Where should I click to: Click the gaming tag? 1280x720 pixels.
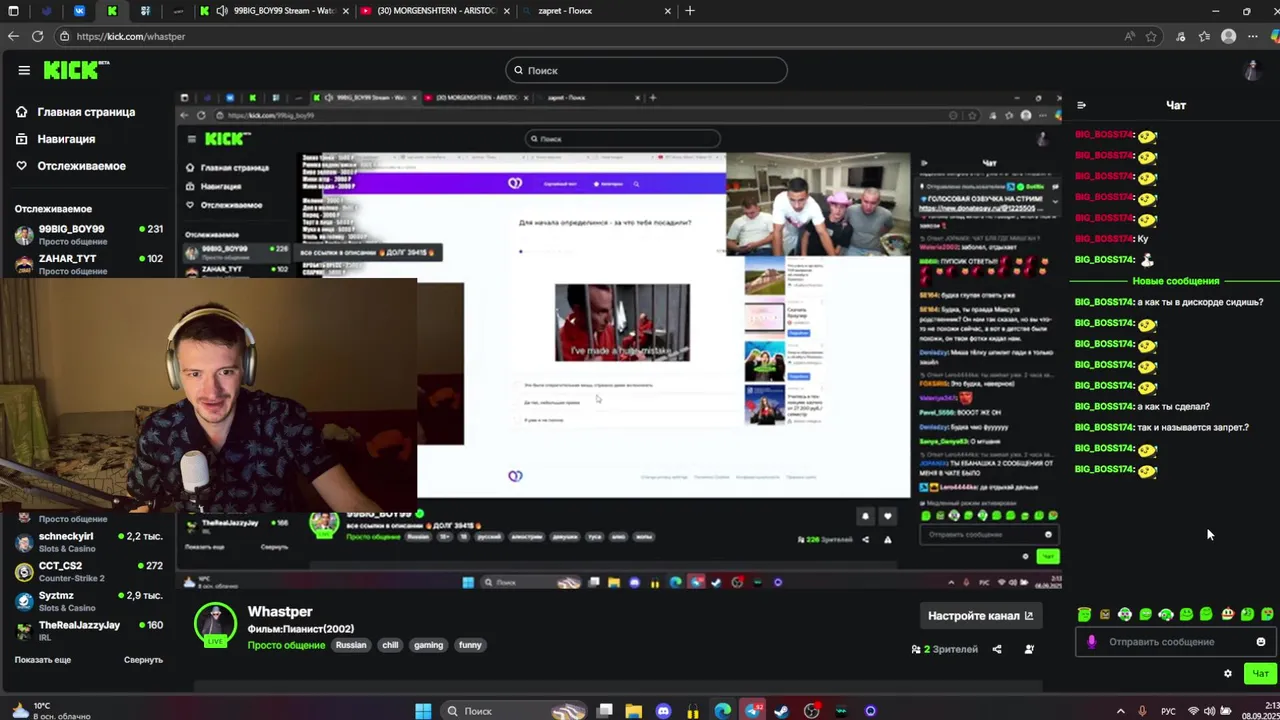[428, 645]
